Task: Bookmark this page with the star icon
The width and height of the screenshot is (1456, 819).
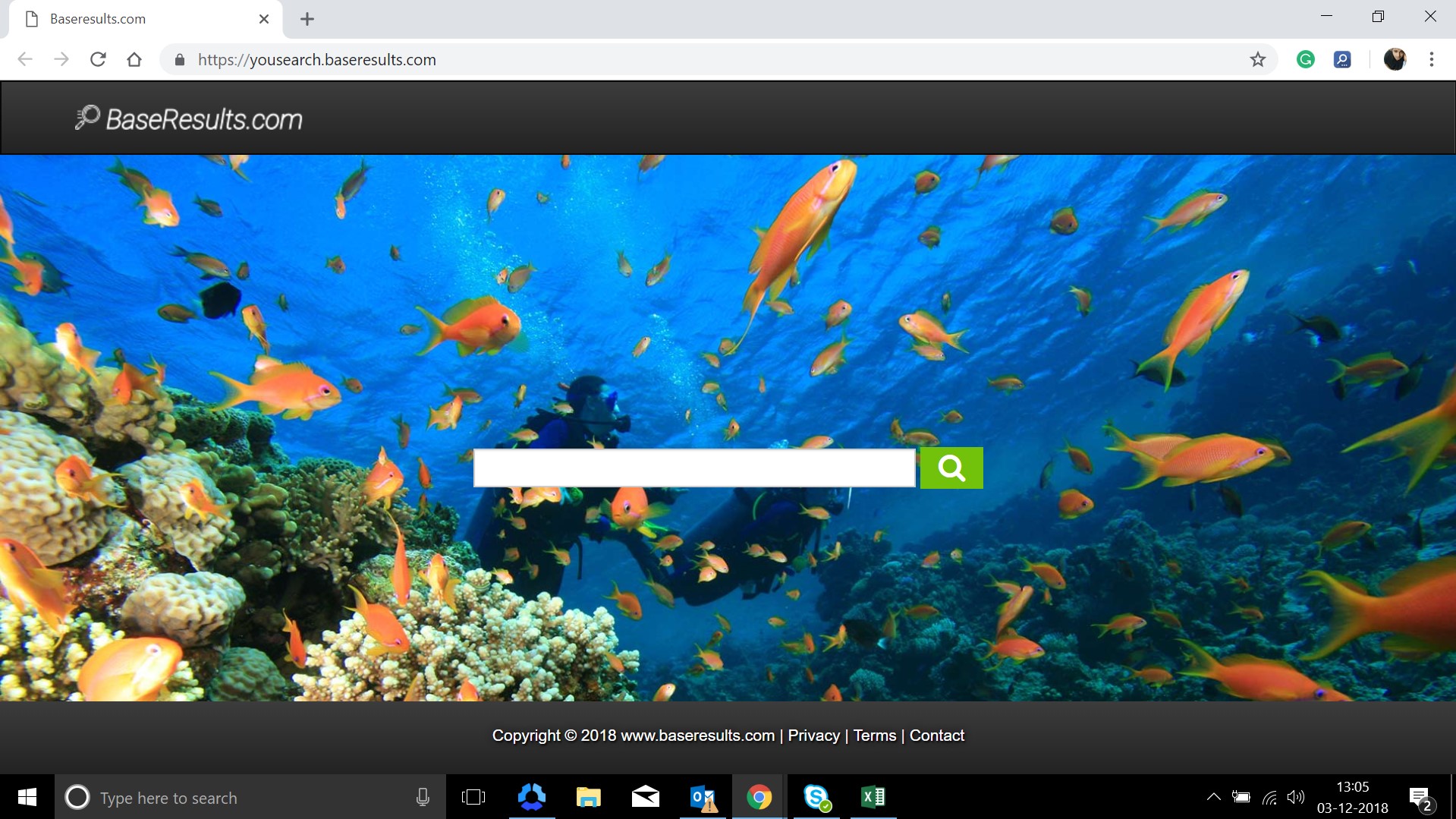Action: [x=1257, y=59]
